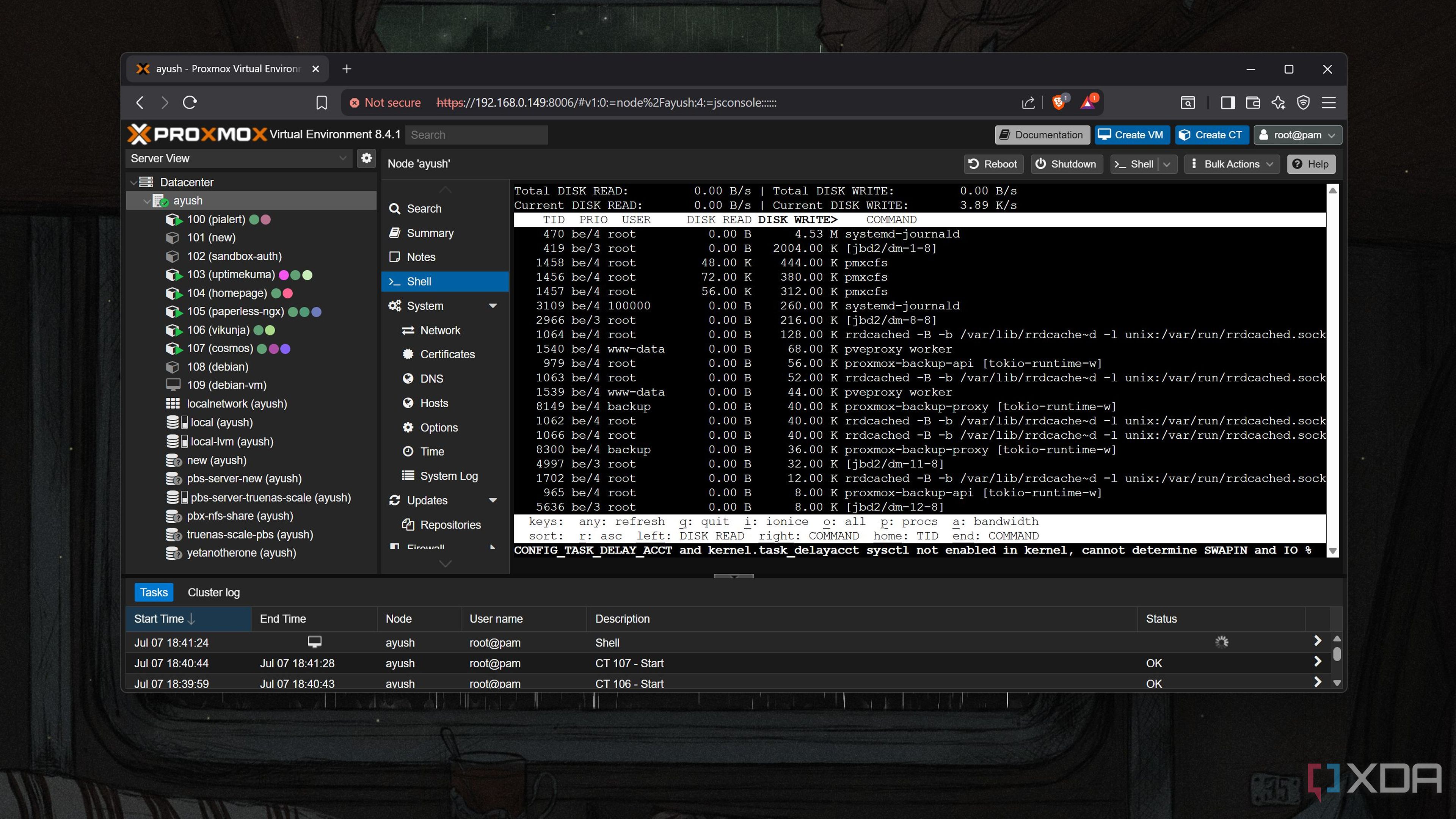
Task: Click the Help button
Action: [1311, 164]
